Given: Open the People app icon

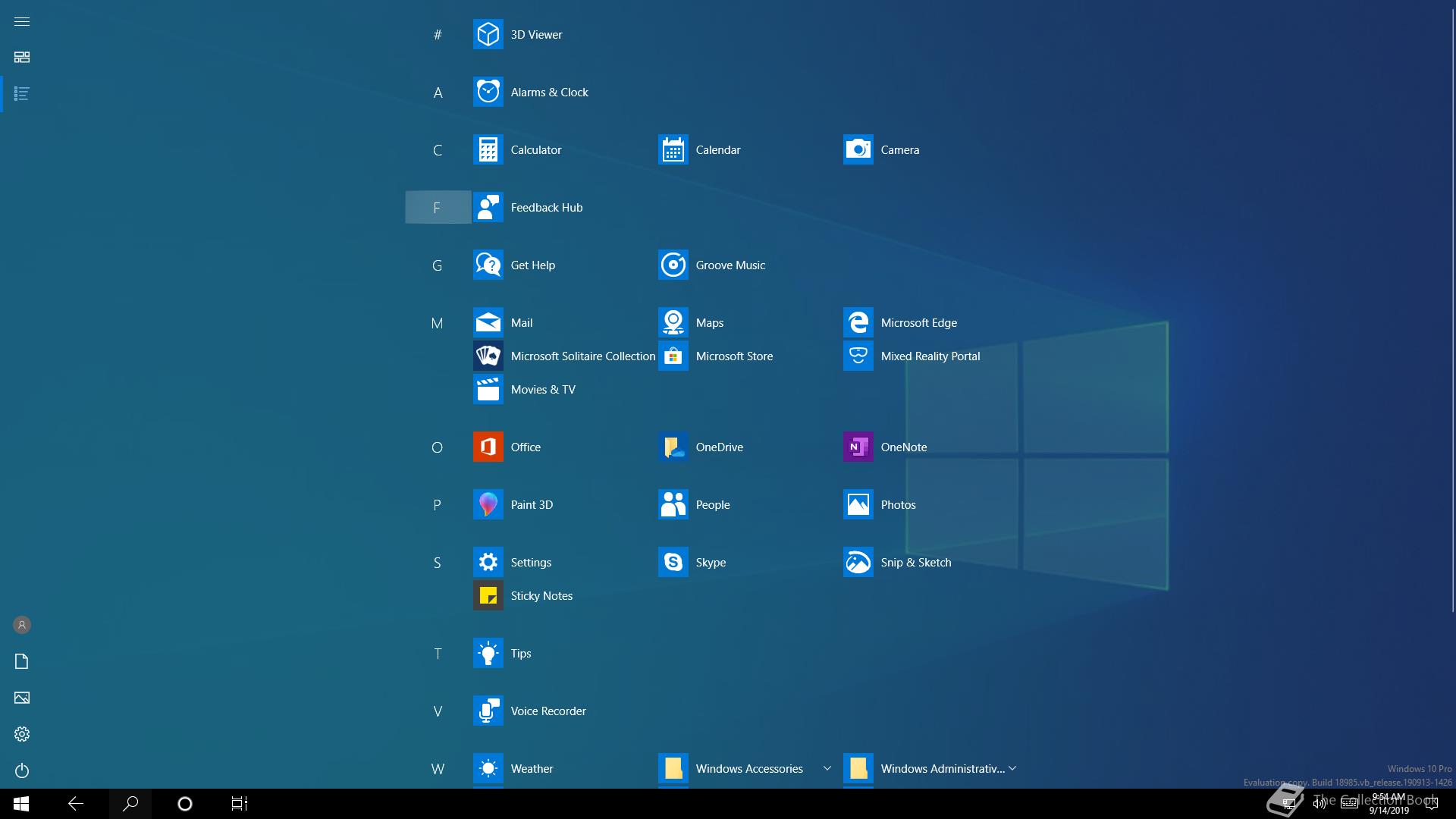Looking at the screenshot, I should pos(673,504).
